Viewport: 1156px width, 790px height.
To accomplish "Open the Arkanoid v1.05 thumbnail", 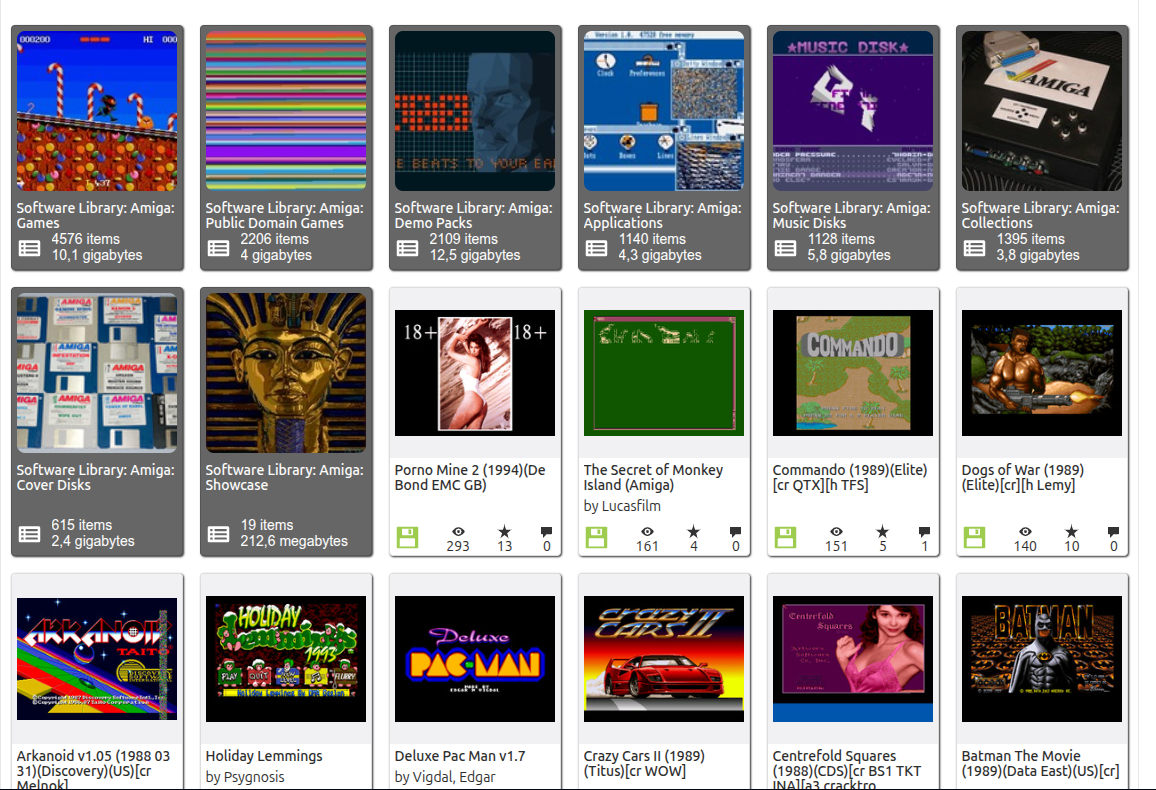I will [x=97, y=659].
